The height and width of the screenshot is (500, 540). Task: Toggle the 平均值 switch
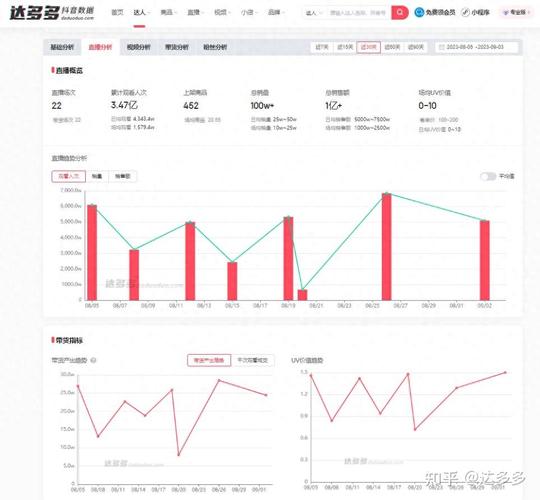click(x=488, y=176)
